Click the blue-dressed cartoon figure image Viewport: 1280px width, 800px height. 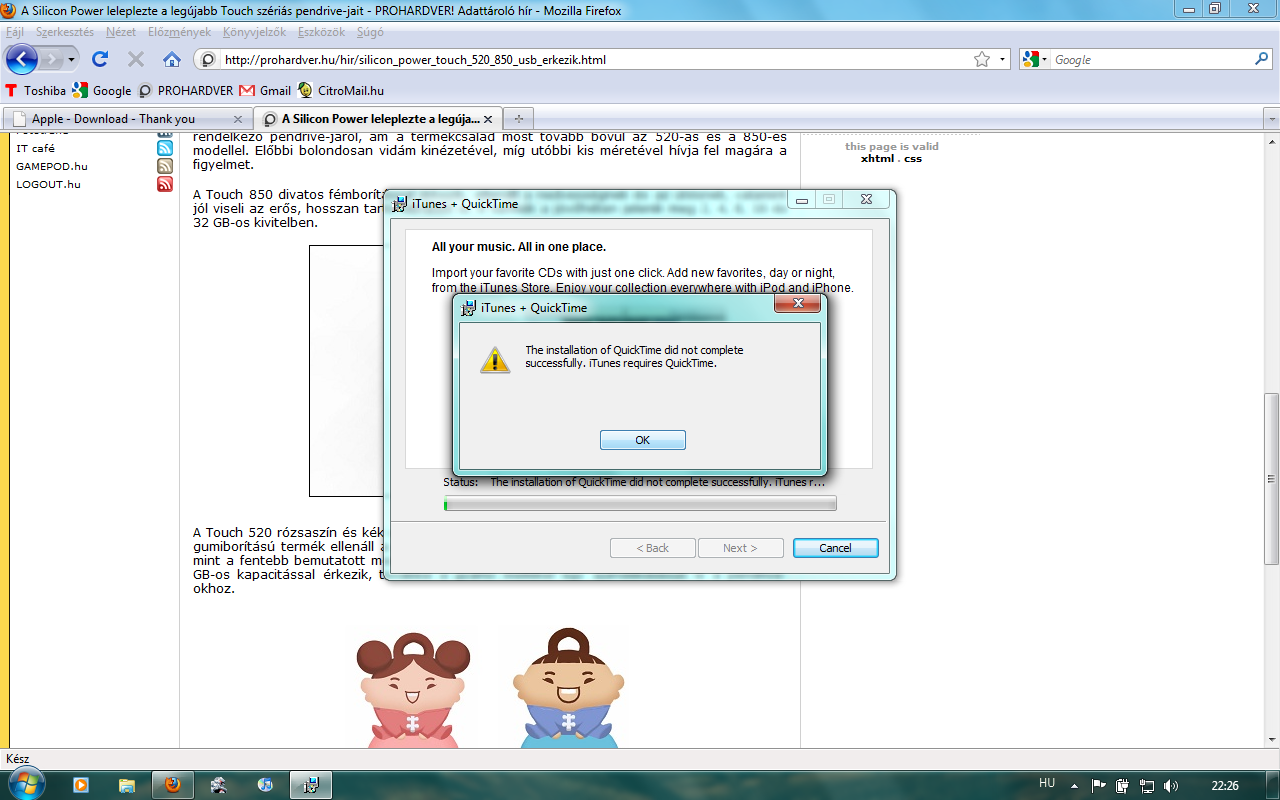568,688
